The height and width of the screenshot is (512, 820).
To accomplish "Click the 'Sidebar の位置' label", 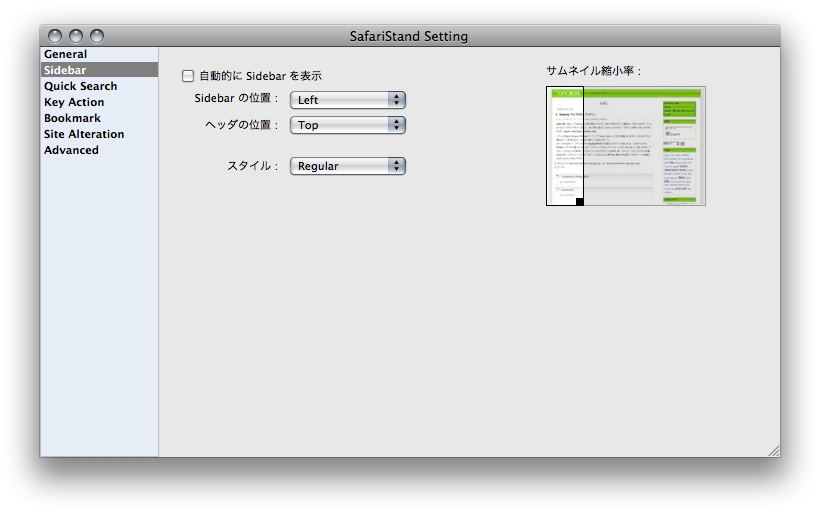I will coord(236,98).
